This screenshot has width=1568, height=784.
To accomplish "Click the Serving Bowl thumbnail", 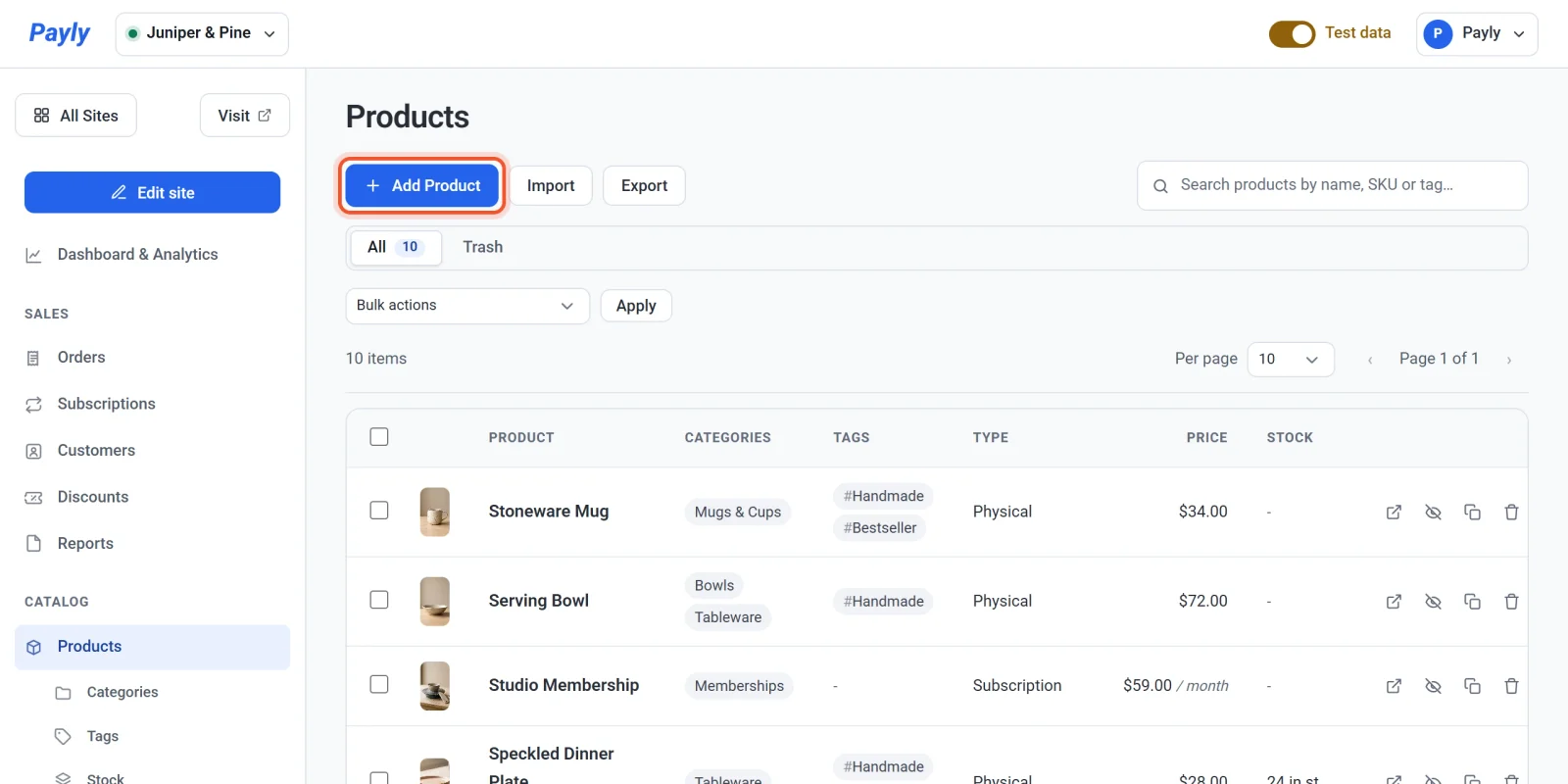I will (435, 601).
